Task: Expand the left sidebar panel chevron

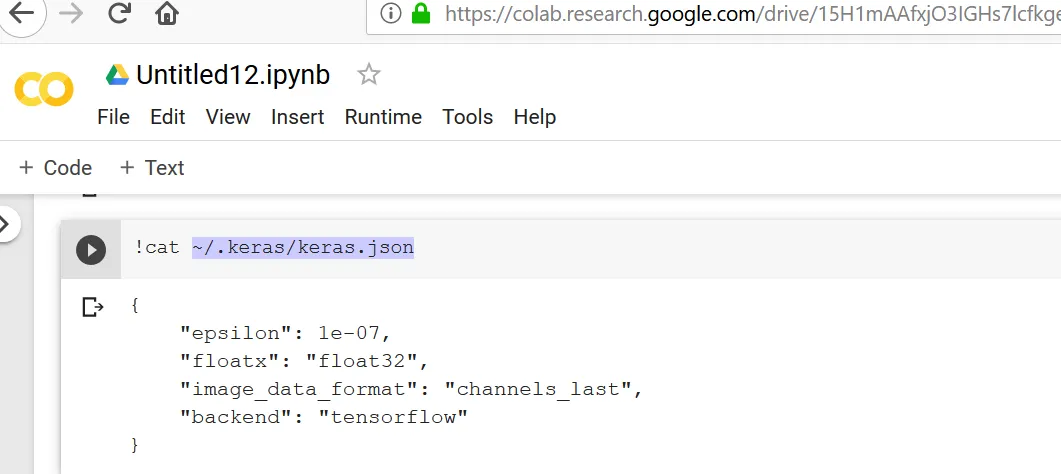Action: [x=6, y=225]
